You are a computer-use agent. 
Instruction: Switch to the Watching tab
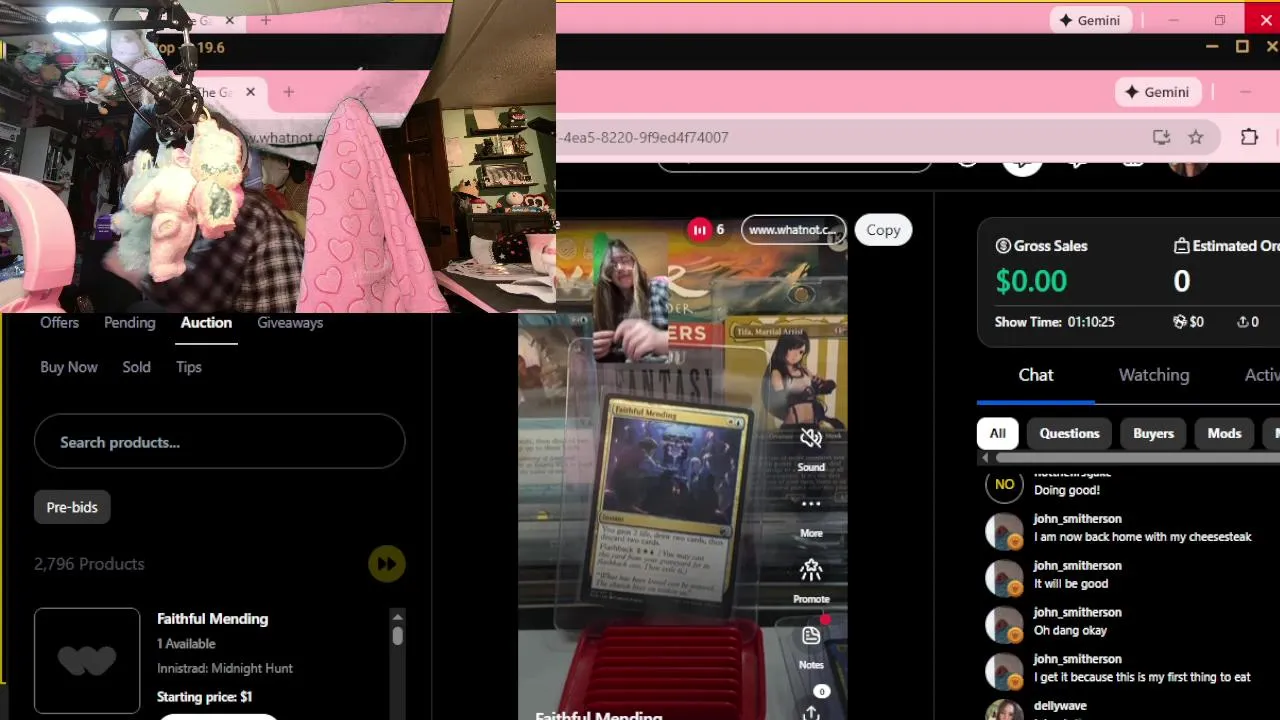(x=1154, y=375)
